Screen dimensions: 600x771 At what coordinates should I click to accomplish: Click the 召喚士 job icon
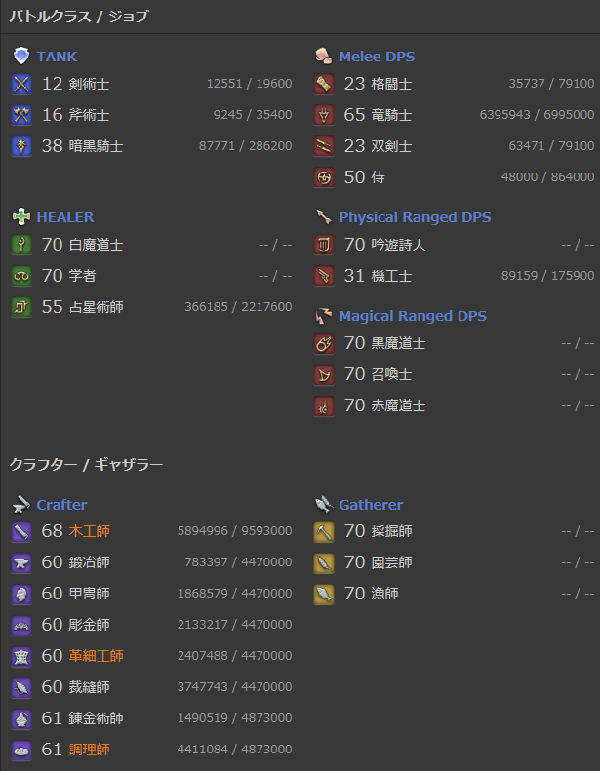[324, 374]
